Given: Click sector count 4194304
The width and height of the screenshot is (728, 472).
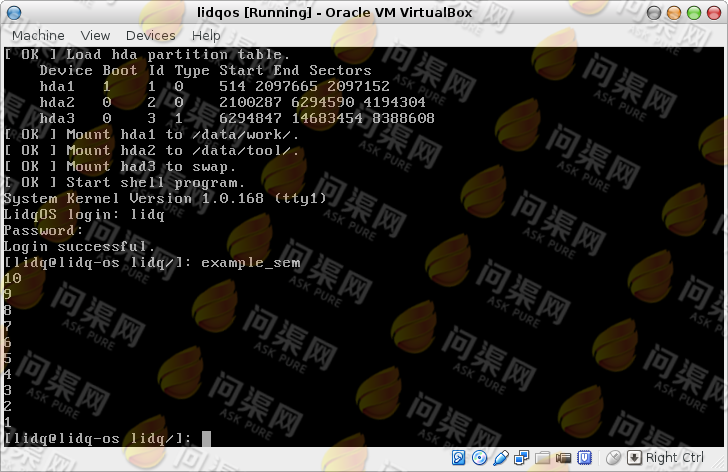Looking at the screenshot, I should 394,103.
